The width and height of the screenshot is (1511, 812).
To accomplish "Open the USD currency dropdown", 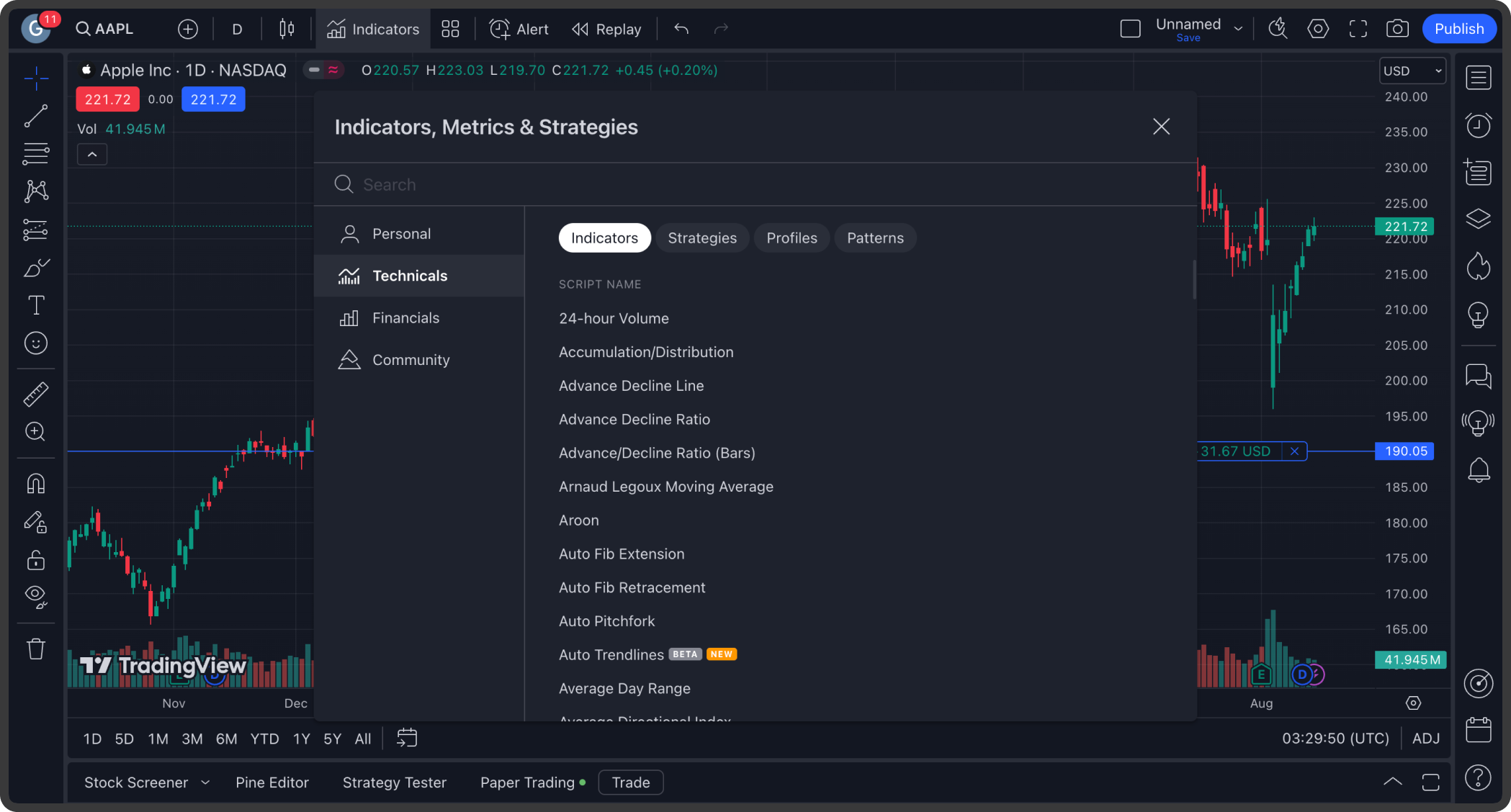I will click(x=1412, y=71).
